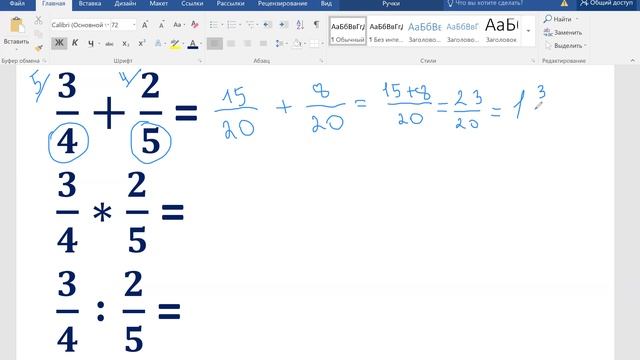Click the paragraph shading paint bucket
The height and width of the screenshot is (360, 640).
297,43
